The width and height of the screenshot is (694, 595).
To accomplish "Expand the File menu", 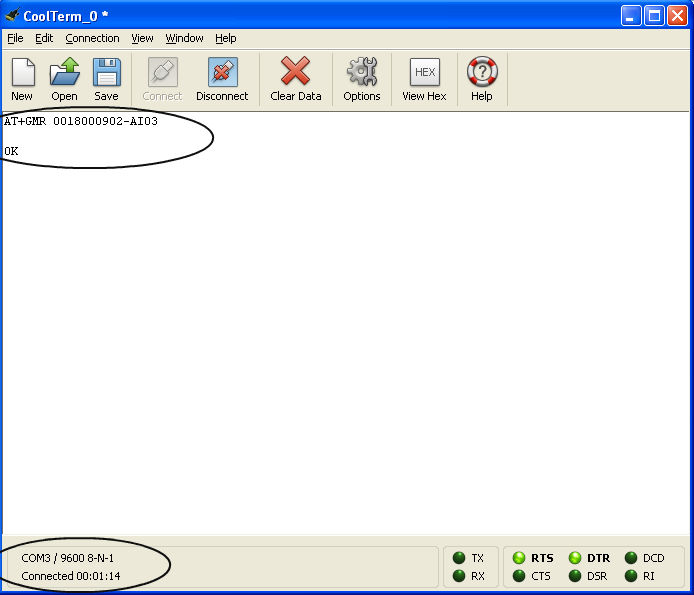I will pyautogui.click(x=15, y=38).
